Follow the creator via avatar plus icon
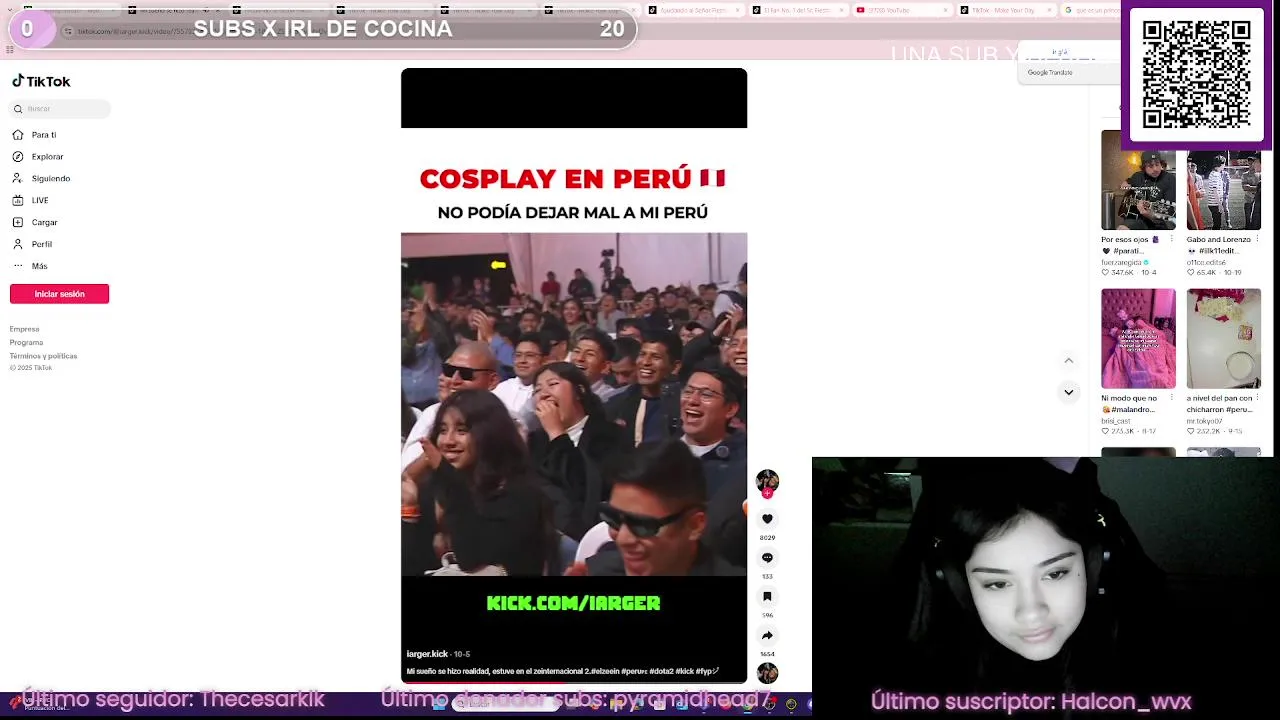The height and width of the screenshot is (720, 1280). (x=767, y=493)
